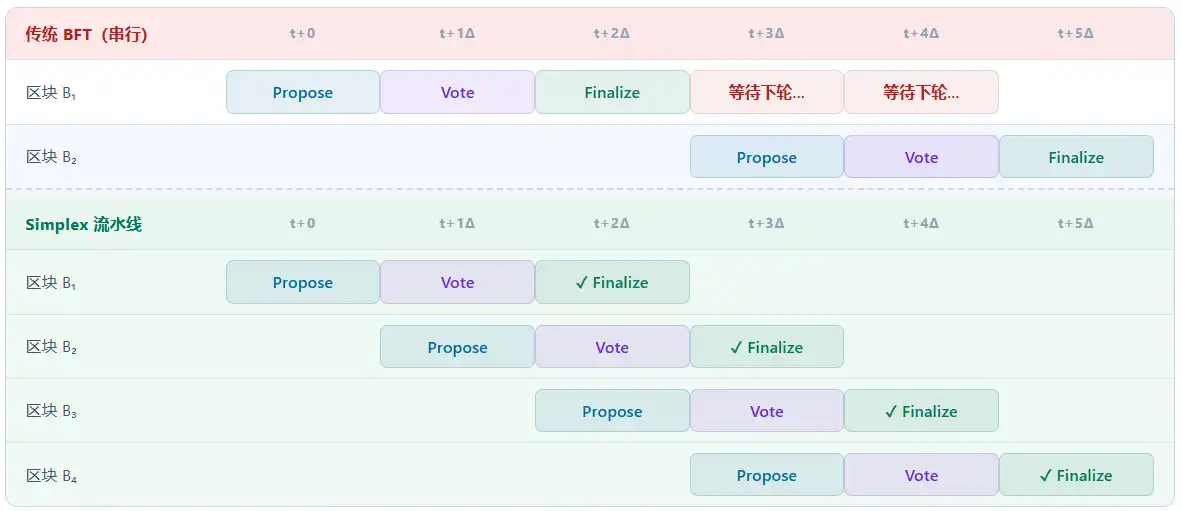
Task: Select Vote block in Simplex B₃ row
Action: (x=767, y=411)
